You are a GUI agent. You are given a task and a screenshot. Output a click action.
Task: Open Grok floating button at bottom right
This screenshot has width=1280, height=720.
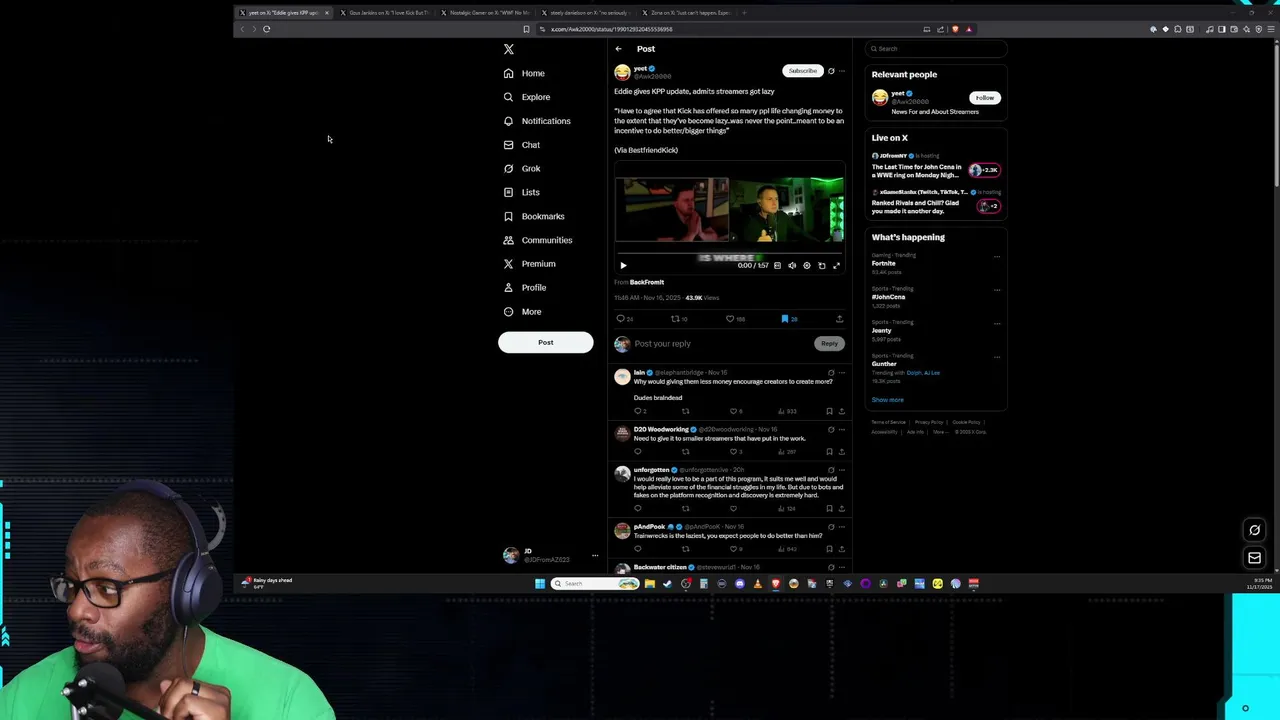(1254, 530)
